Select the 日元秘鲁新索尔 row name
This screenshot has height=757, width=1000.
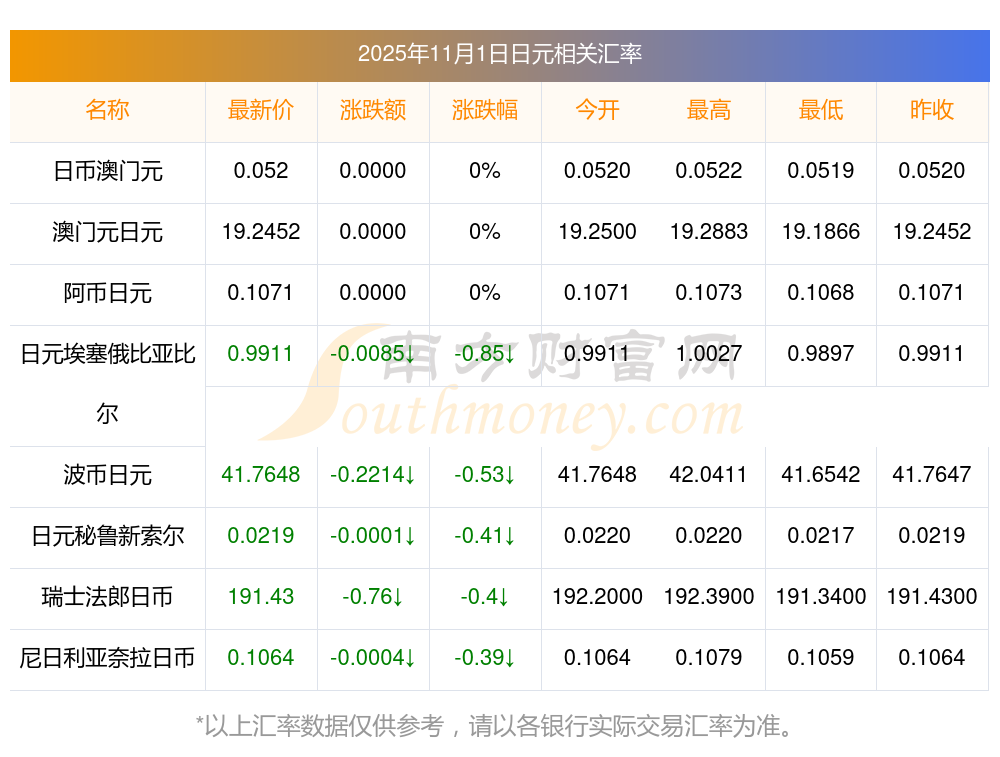tap(107, 536)
